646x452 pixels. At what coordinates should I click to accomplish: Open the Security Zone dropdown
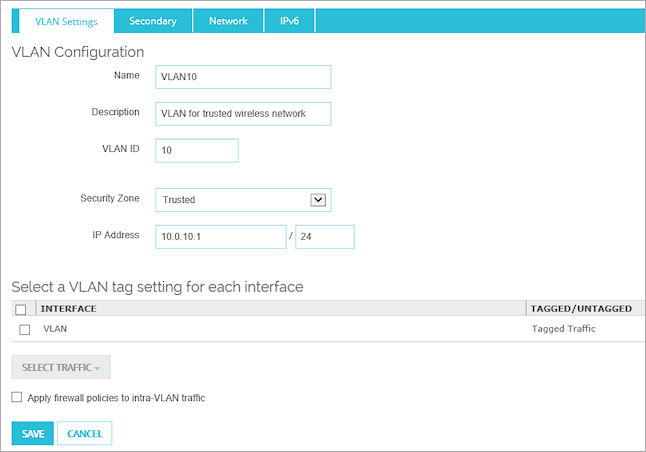click(x=243, y=200)
